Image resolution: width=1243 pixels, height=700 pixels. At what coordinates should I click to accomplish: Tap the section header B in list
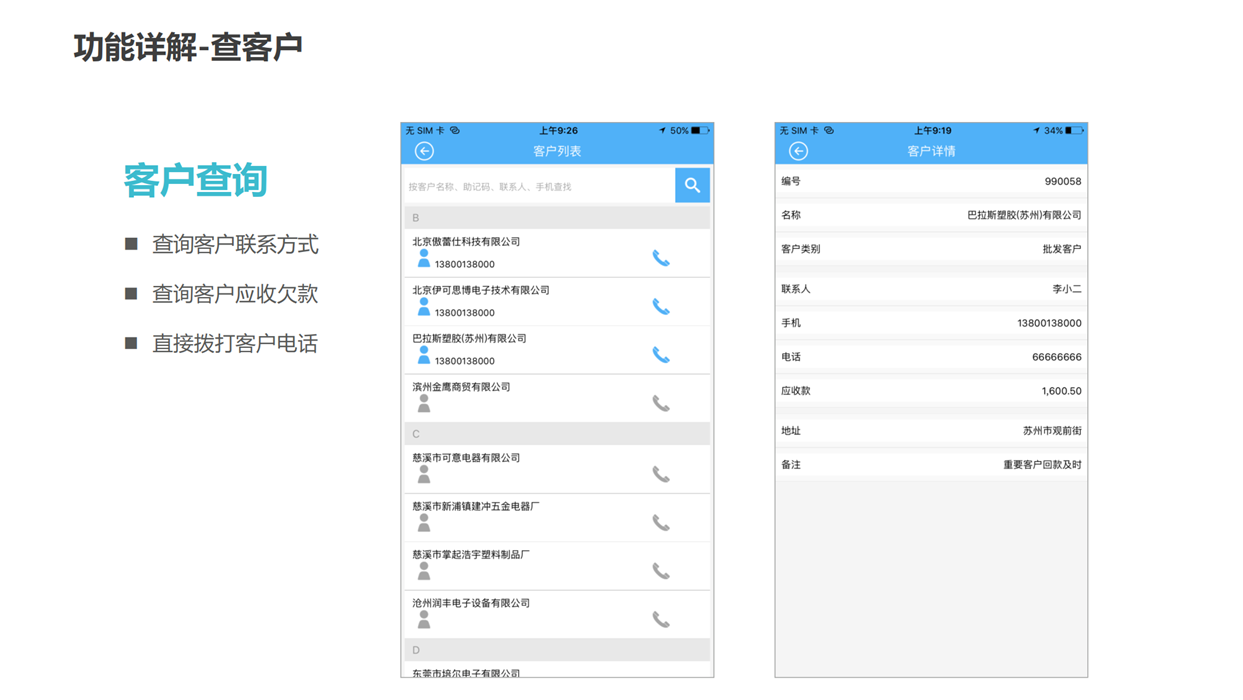pyautogui.click(x=557, y=218)
